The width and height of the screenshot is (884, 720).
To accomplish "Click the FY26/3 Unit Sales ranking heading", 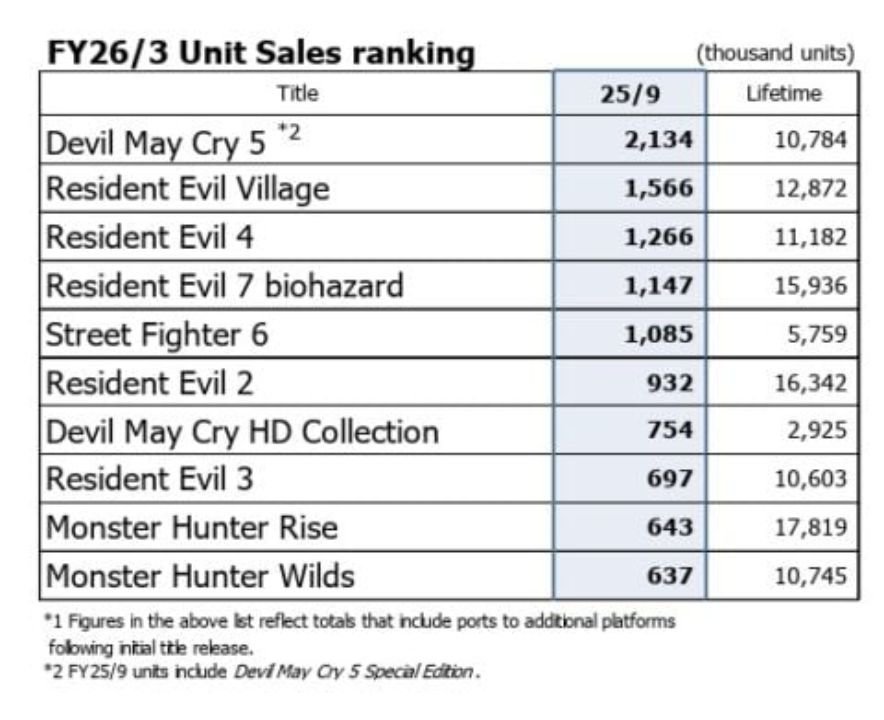I will 260,54.
